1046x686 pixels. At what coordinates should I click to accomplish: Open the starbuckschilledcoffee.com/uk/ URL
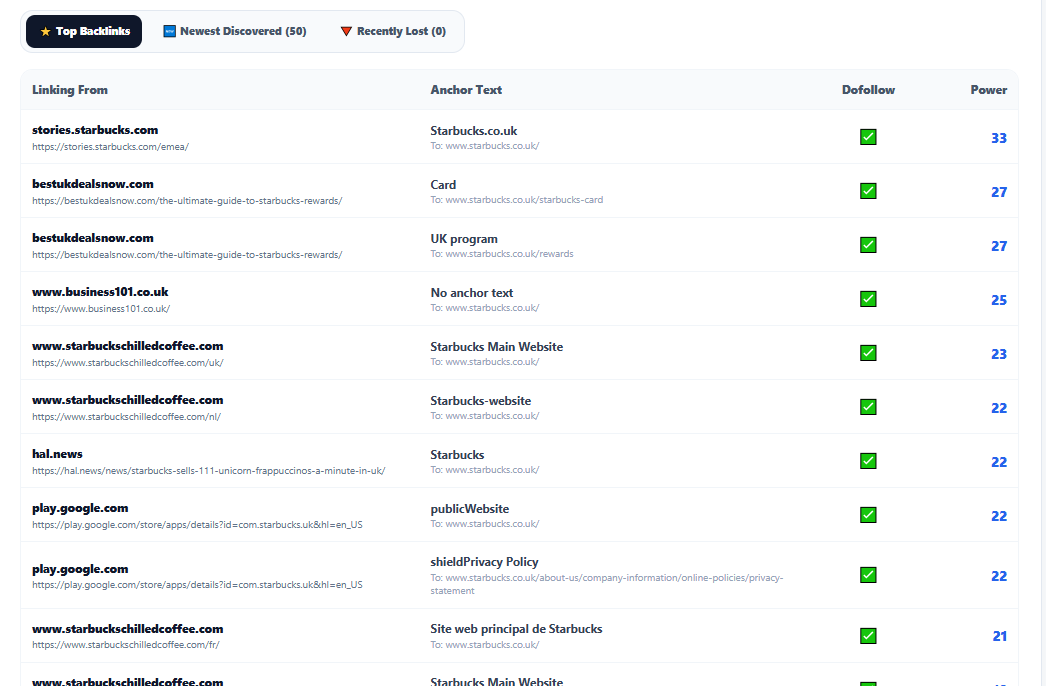(x=127, y=363)
